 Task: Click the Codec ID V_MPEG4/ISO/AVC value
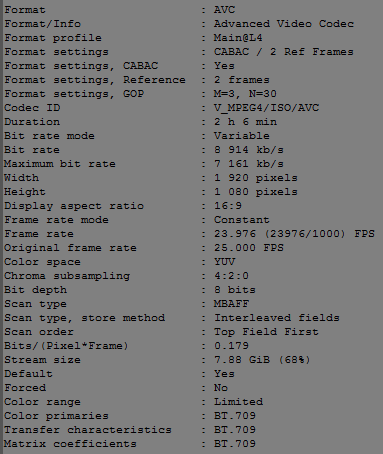click(x=266, y=108)
